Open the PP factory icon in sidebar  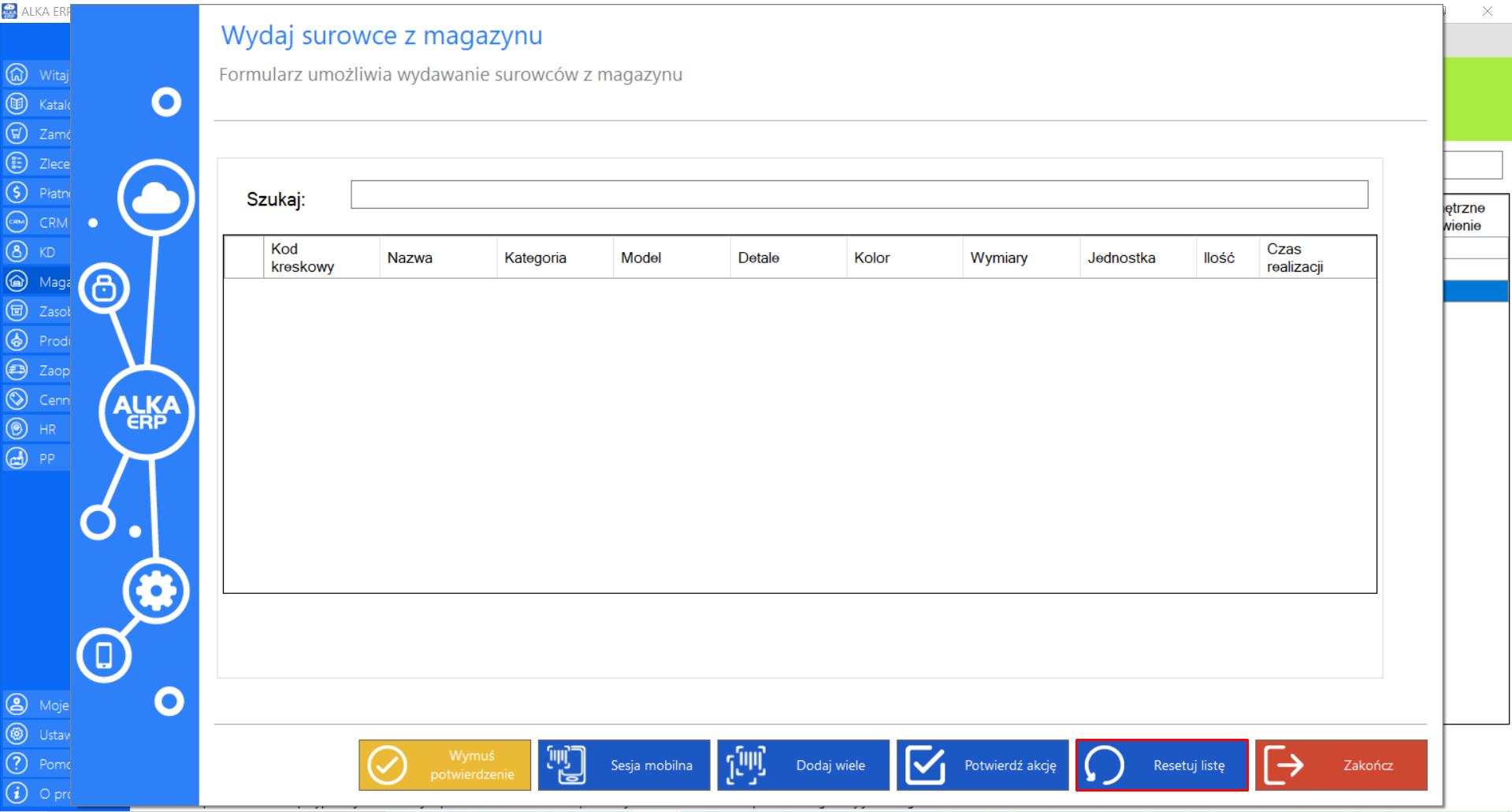point(17,458)
